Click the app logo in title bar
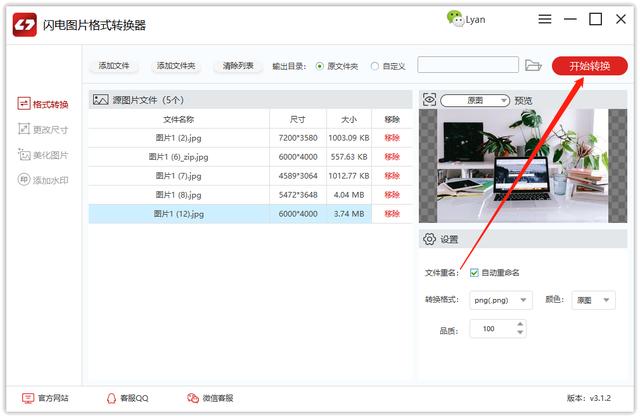 pyautogui.click(x=24, y=24)
